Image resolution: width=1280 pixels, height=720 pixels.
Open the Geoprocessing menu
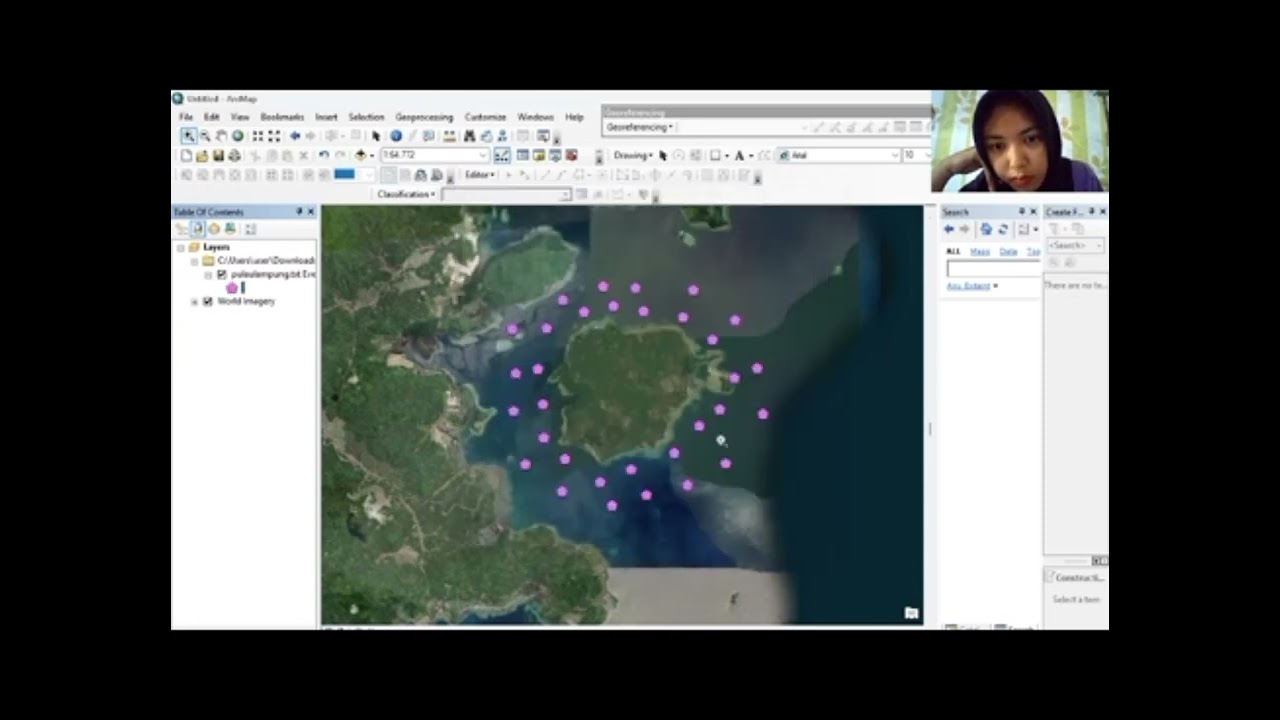(x=424, y=117)
